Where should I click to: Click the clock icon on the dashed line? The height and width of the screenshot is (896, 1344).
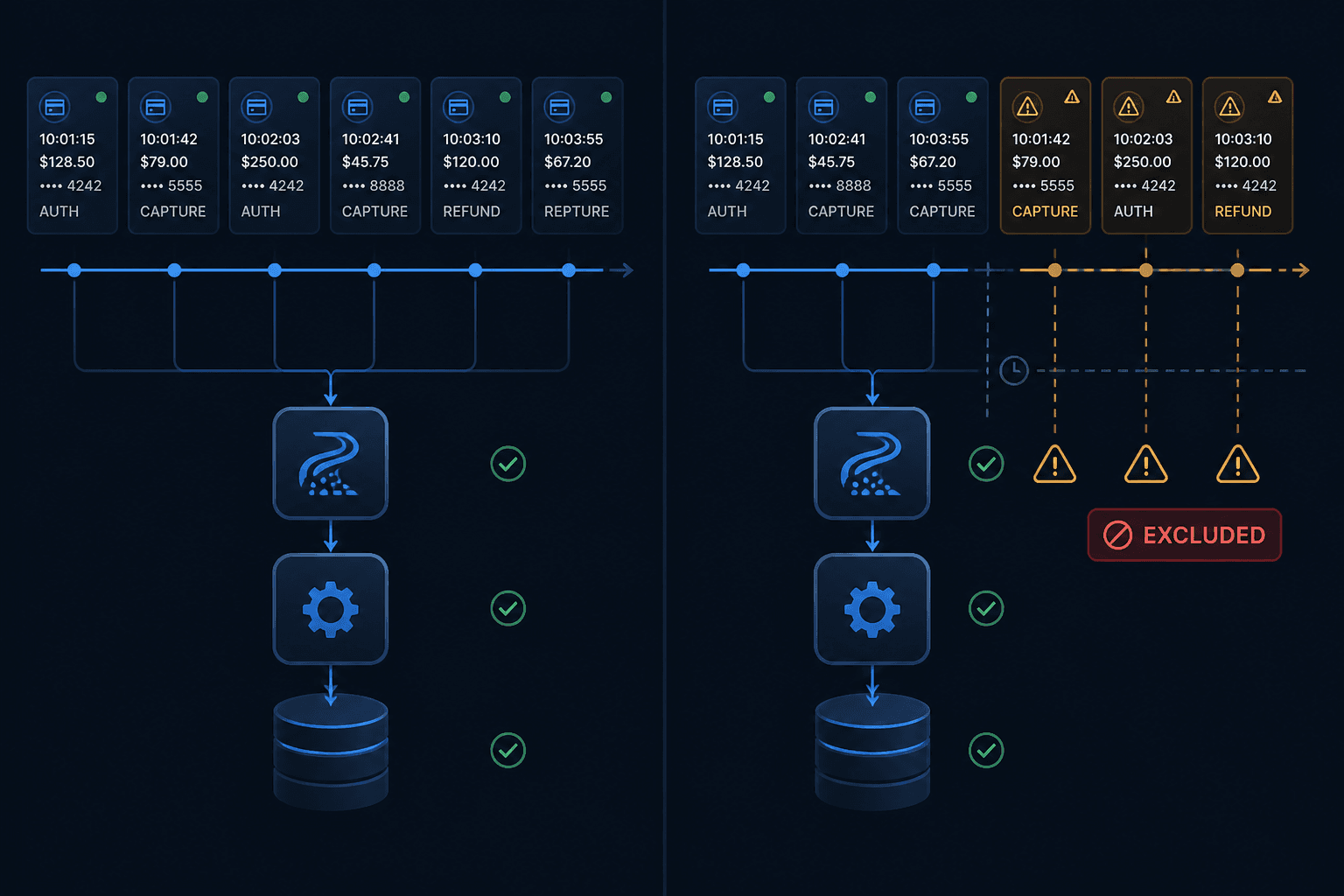pyautogui.click(x=1013, y=370)
